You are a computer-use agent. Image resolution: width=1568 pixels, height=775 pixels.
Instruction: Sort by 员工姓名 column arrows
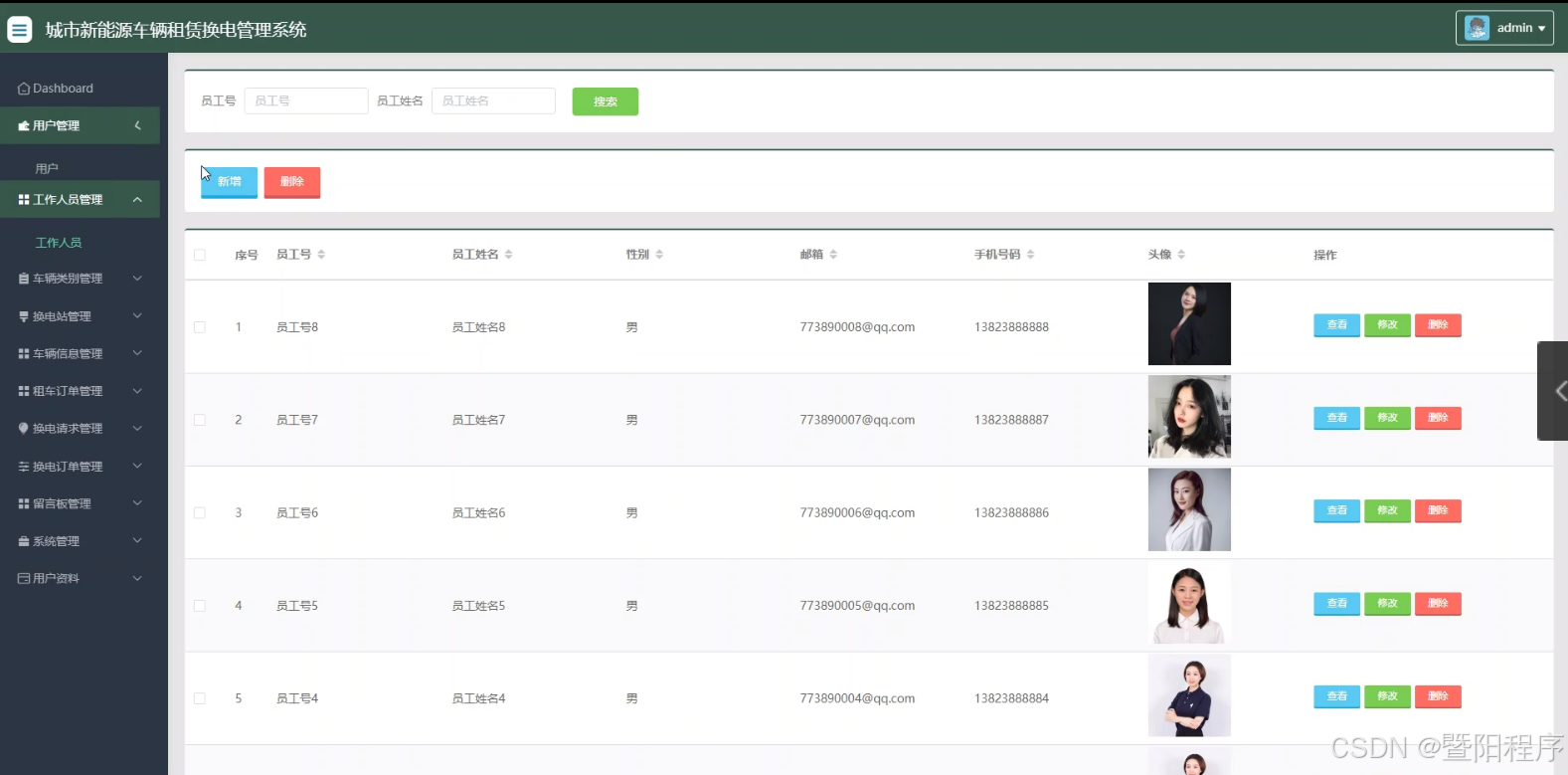[508, 255]
